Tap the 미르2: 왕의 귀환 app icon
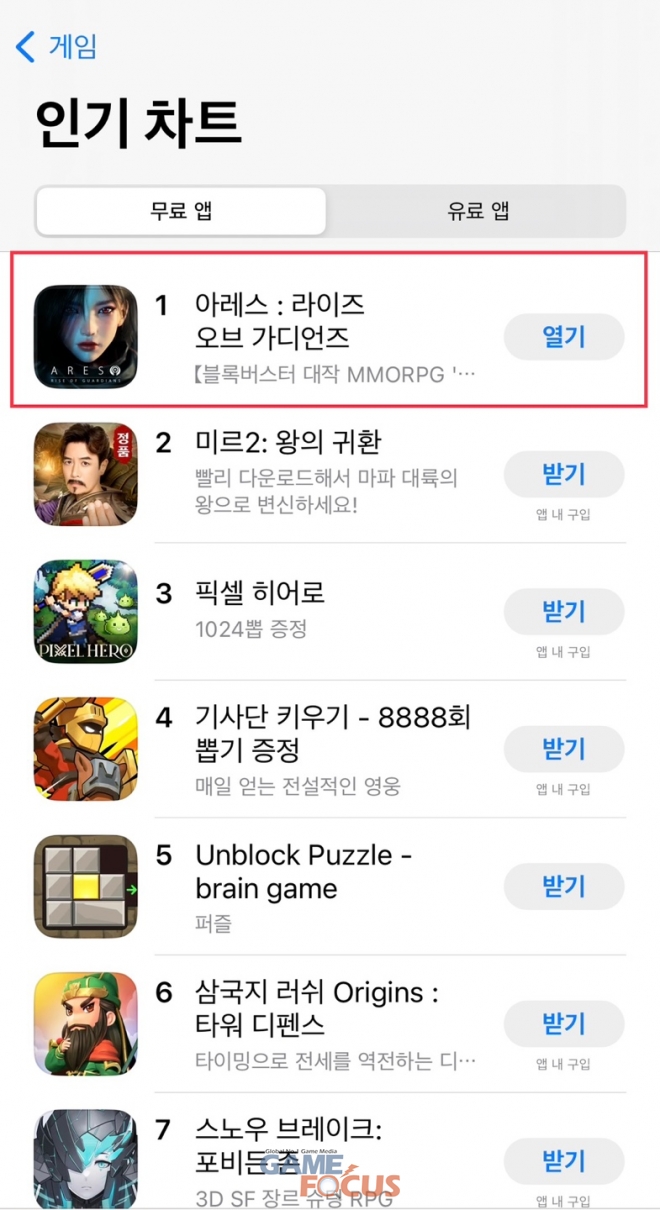The height and width of the screenshot is (1210, 660). pyautogui.click(x=86, y=474)
